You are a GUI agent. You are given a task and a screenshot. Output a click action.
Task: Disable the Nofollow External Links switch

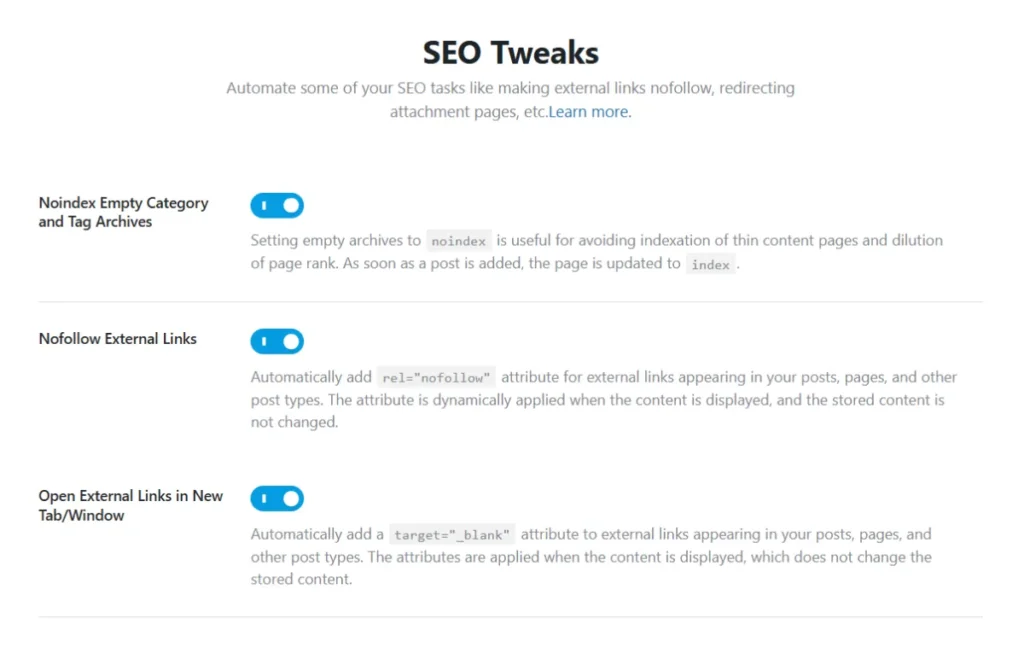pos(277,342)
